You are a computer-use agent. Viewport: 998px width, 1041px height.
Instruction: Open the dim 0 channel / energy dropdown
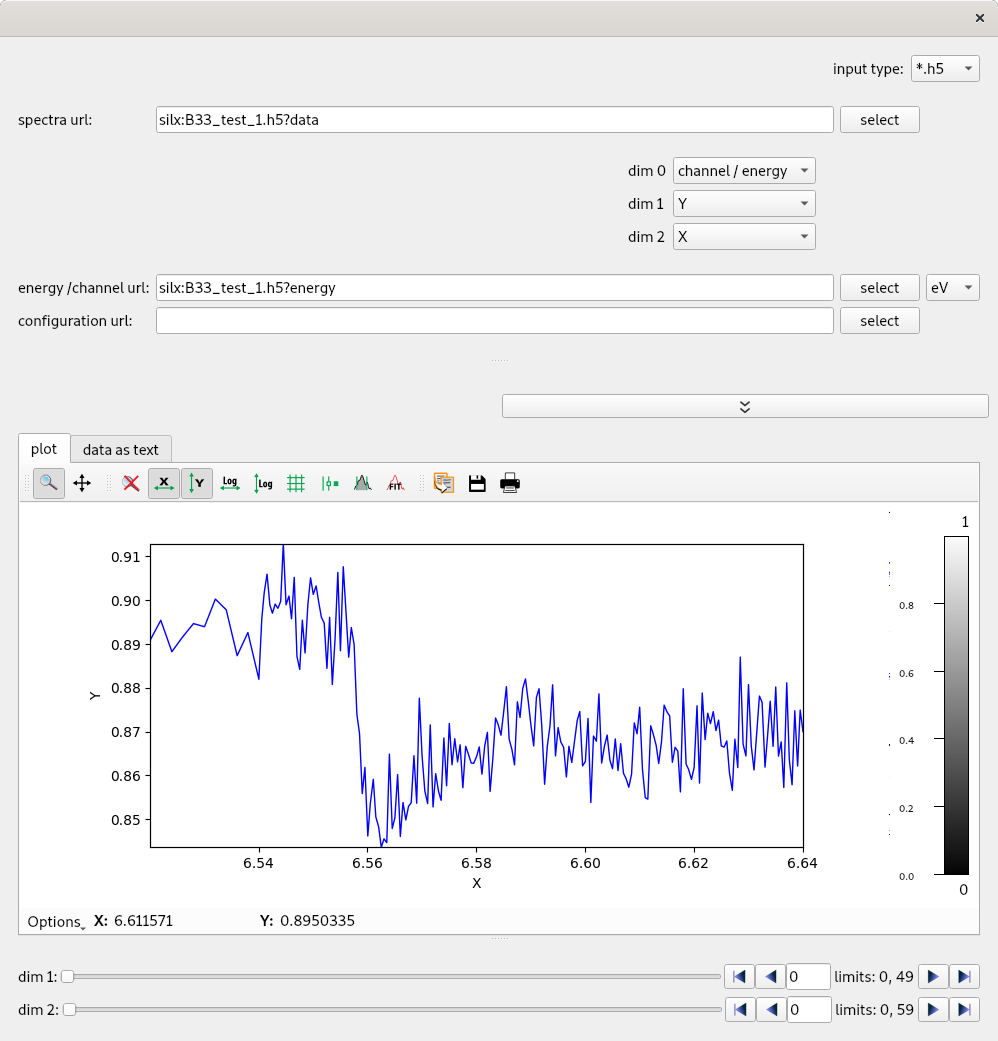744,171
